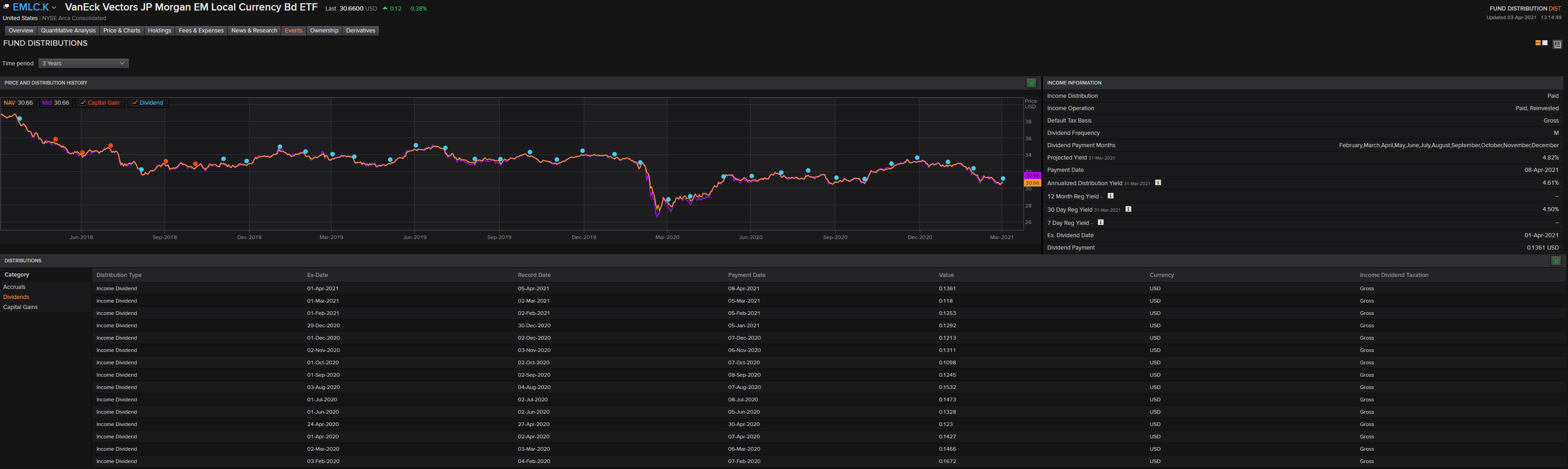The image size is (1568, 469).
Task: Sort by Payment Date column header
Action: 747,275
